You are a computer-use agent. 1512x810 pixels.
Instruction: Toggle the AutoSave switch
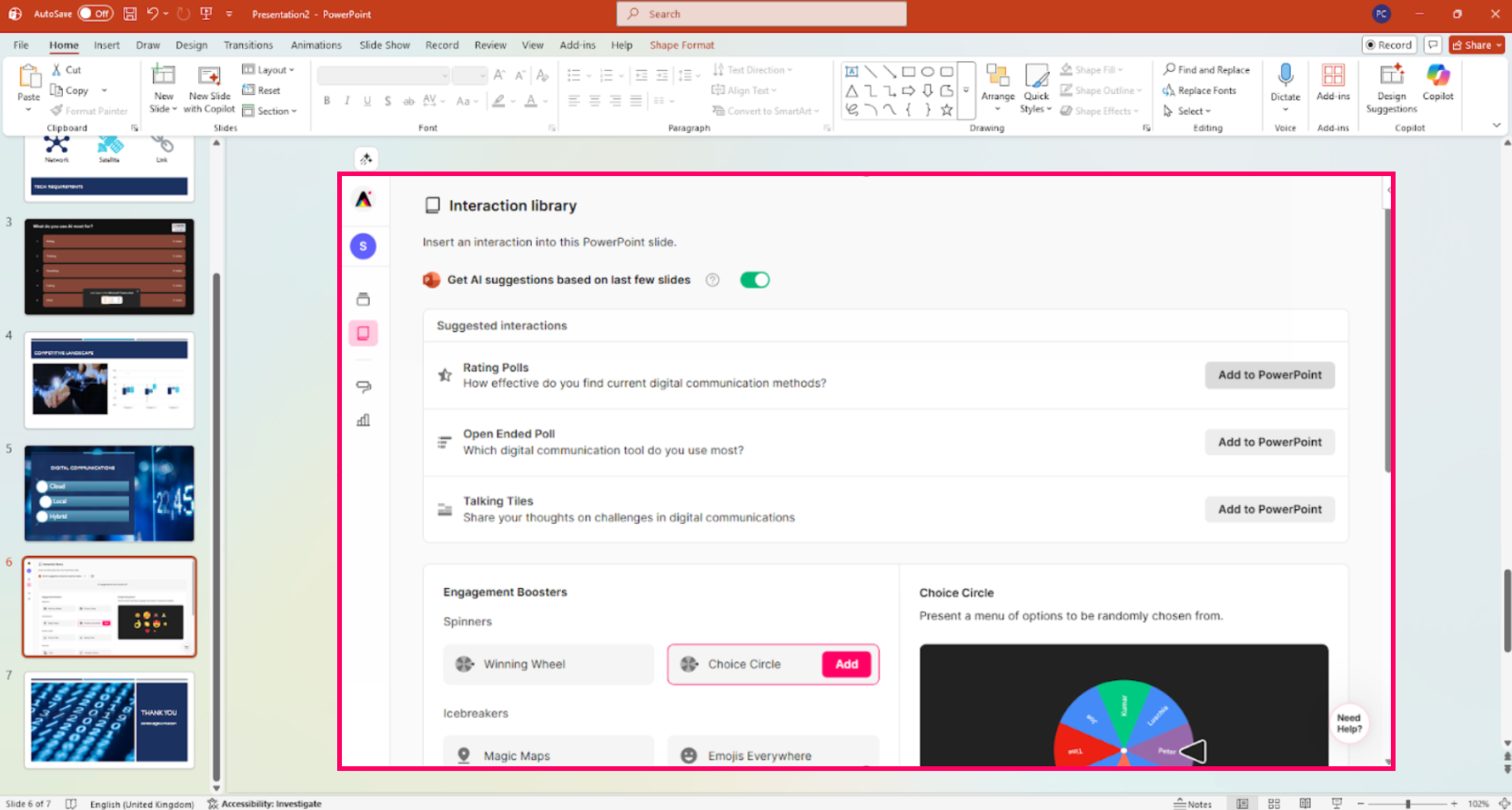[x=95, y=14]
